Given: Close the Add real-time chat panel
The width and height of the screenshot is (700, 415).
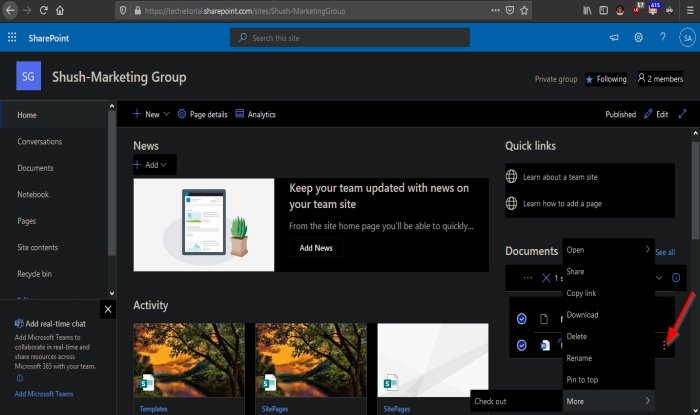Looking at the screenshot, I should click(x=108, y=309).
